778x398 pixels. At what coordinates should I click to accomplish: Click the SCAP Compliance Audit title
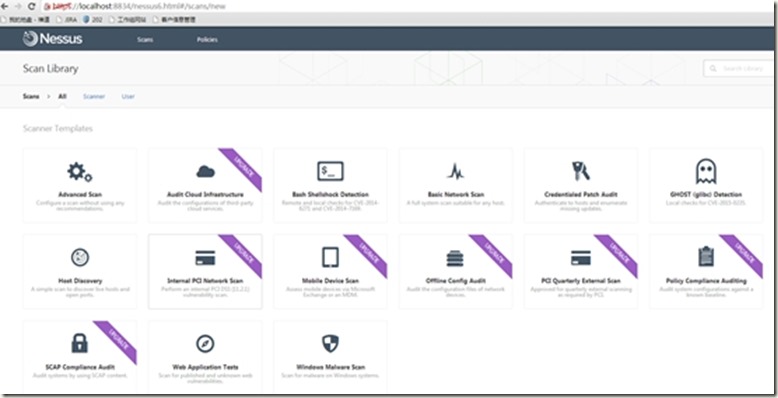tap(80, 367)
